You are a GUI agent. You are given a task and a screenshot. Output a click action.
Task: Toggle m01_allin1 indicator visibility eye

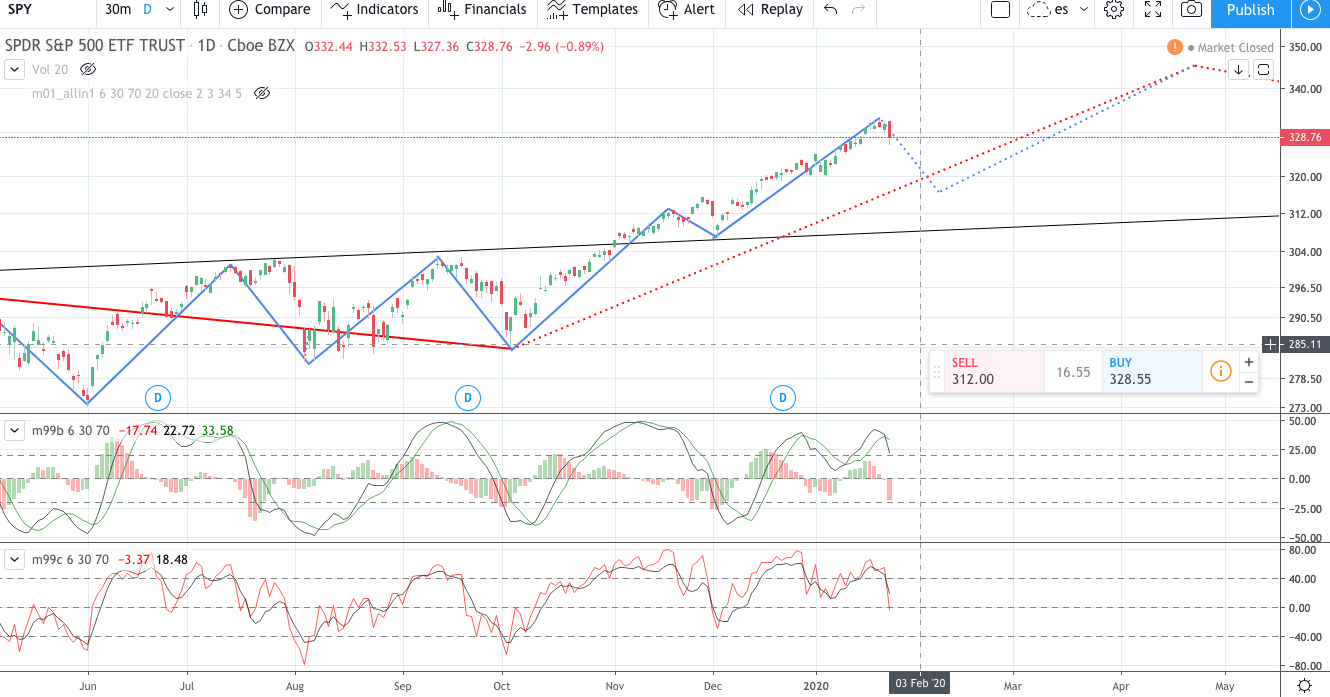[x=262, y=93]
